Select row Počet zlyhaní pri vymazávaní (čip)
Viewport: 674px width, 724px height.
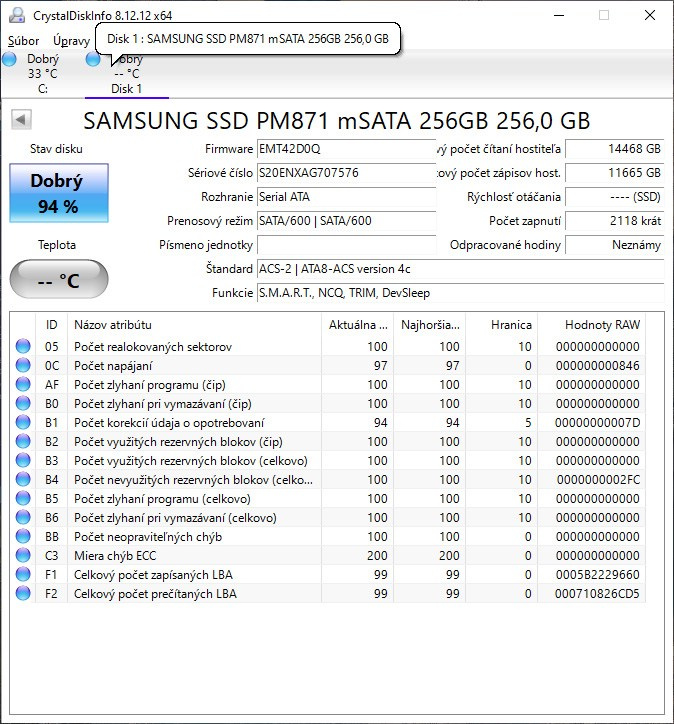[328, 403]
